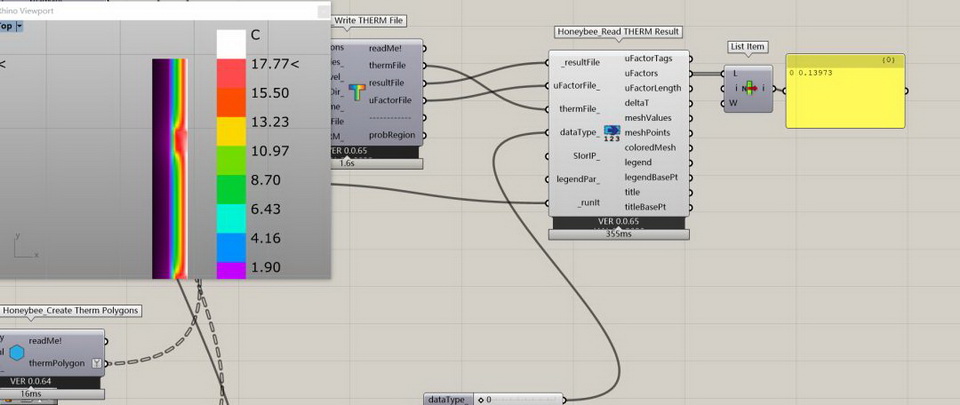The height and width of the screenshot is (405, 960).
Task: Open the viewport Top view dropdown
Action: pos(18,27)
